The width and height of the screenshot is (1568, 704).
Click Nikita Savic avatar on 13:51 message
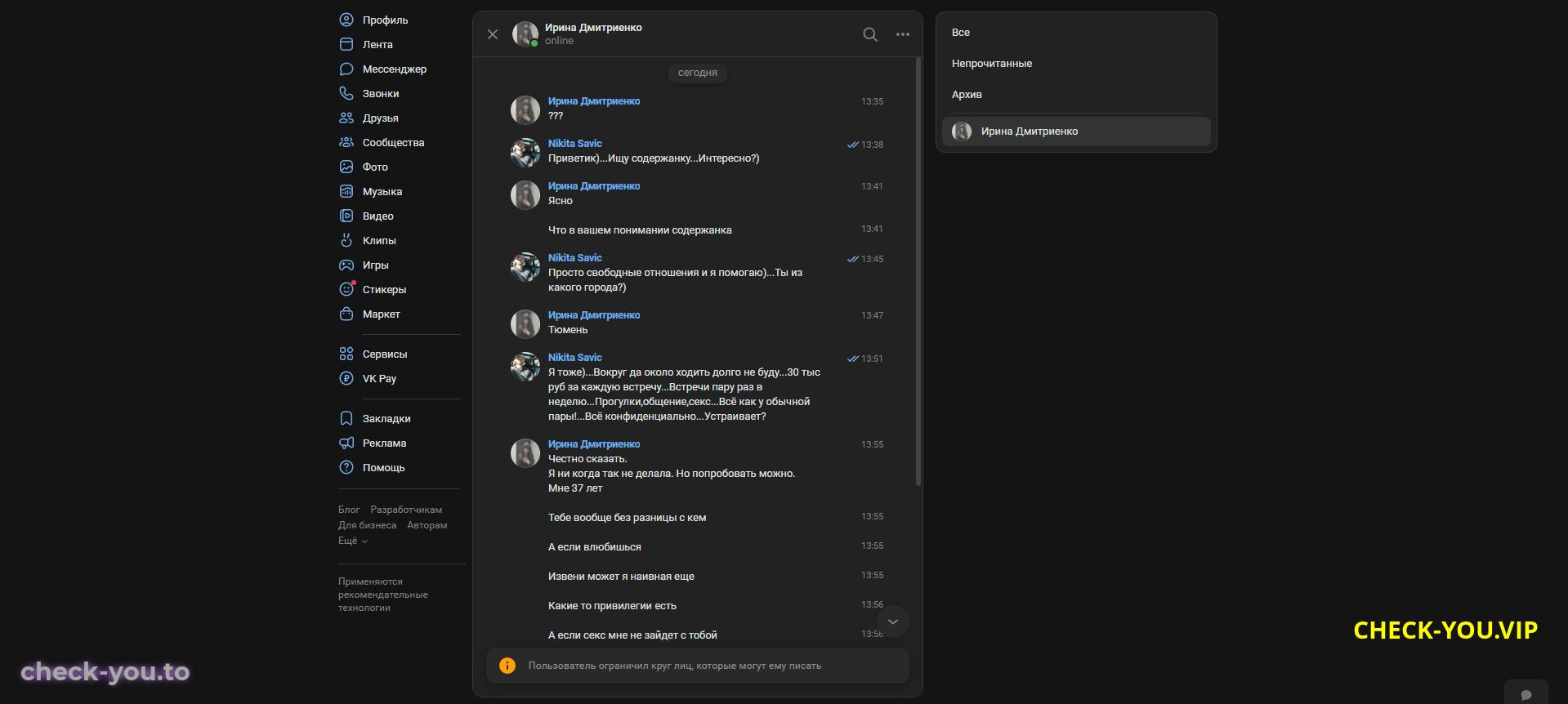(x=525, y=367)
